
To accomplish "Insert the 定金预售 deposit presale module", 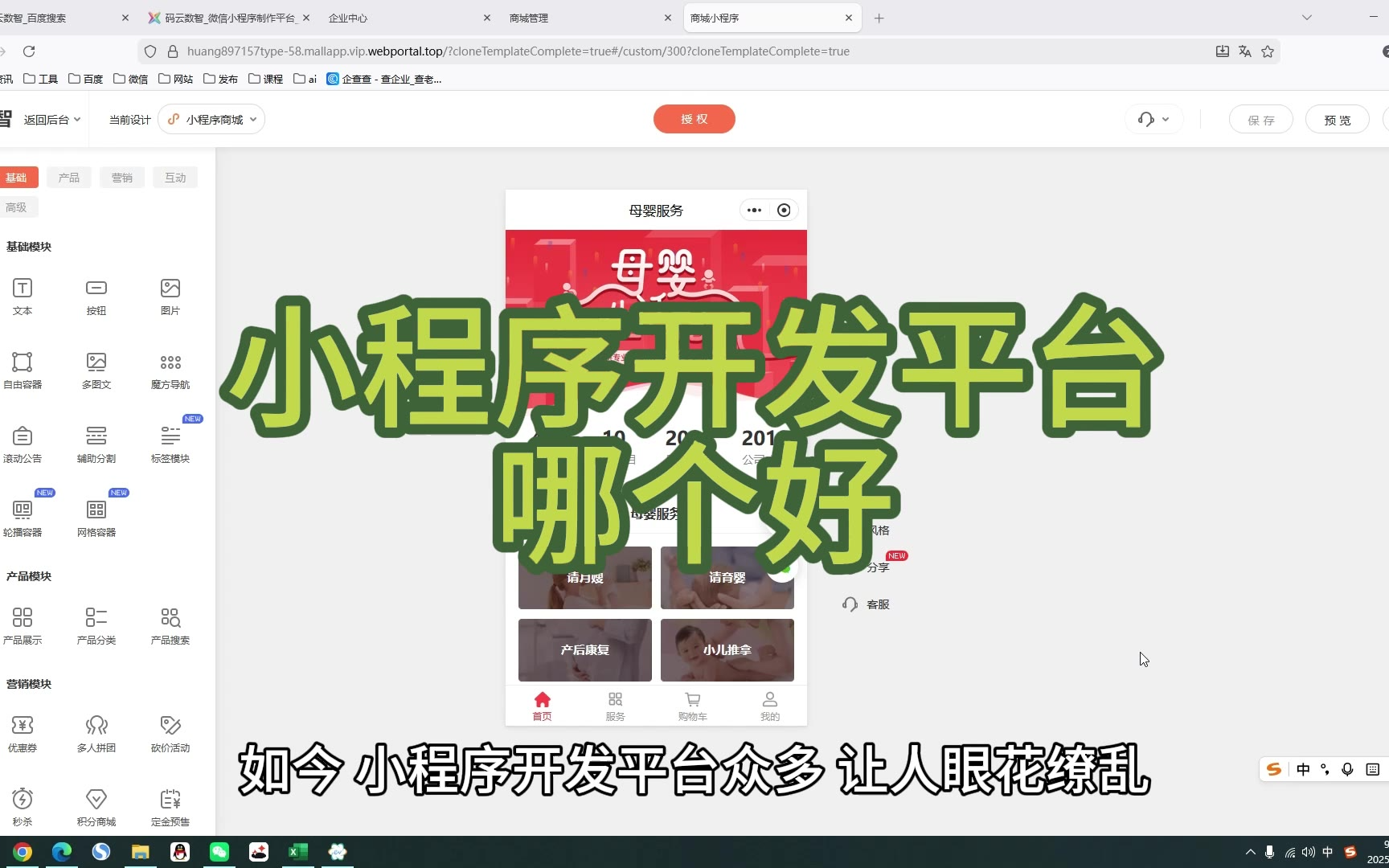I will (170, 808).
